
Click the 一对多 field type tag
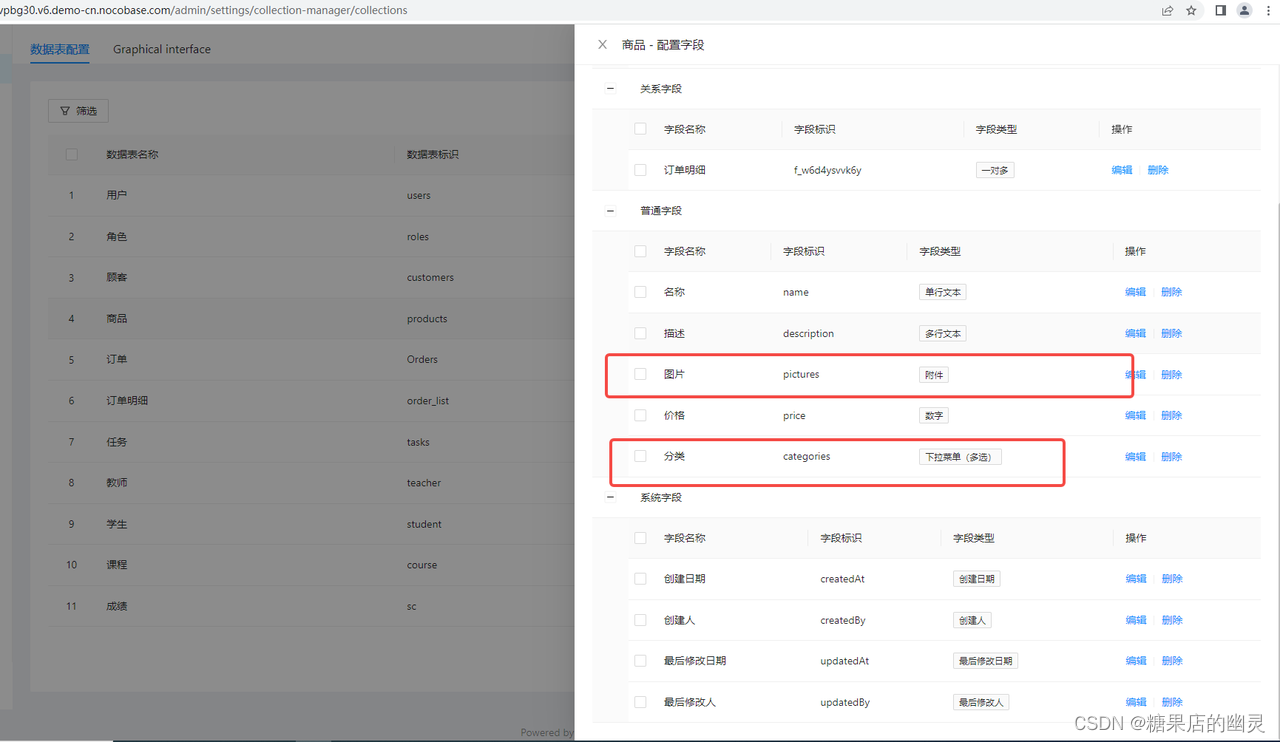click(995, 170)
